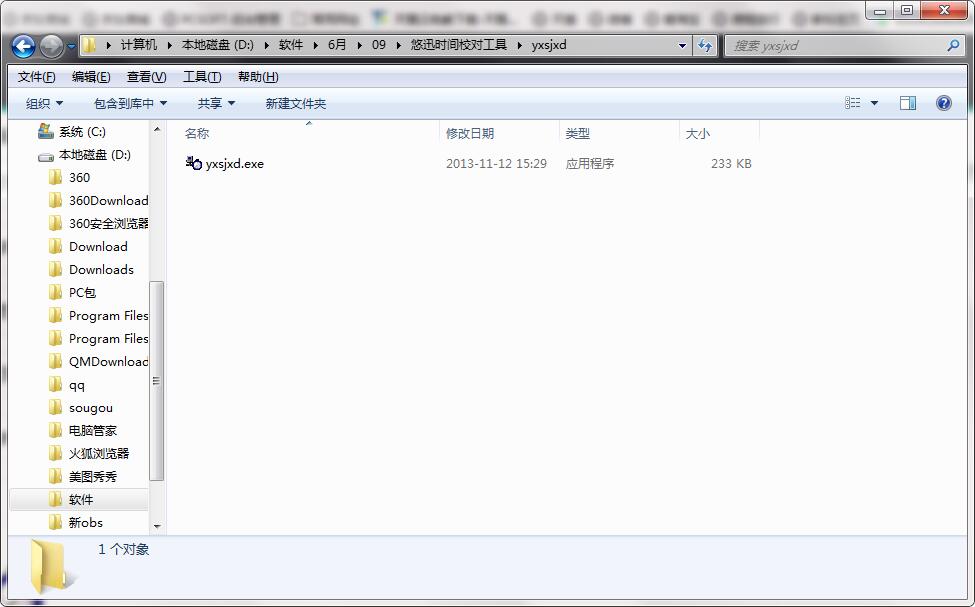The width and height of the screenshot is (975, 607).
Task: Click the change view icon
Action: click(853, 103)
